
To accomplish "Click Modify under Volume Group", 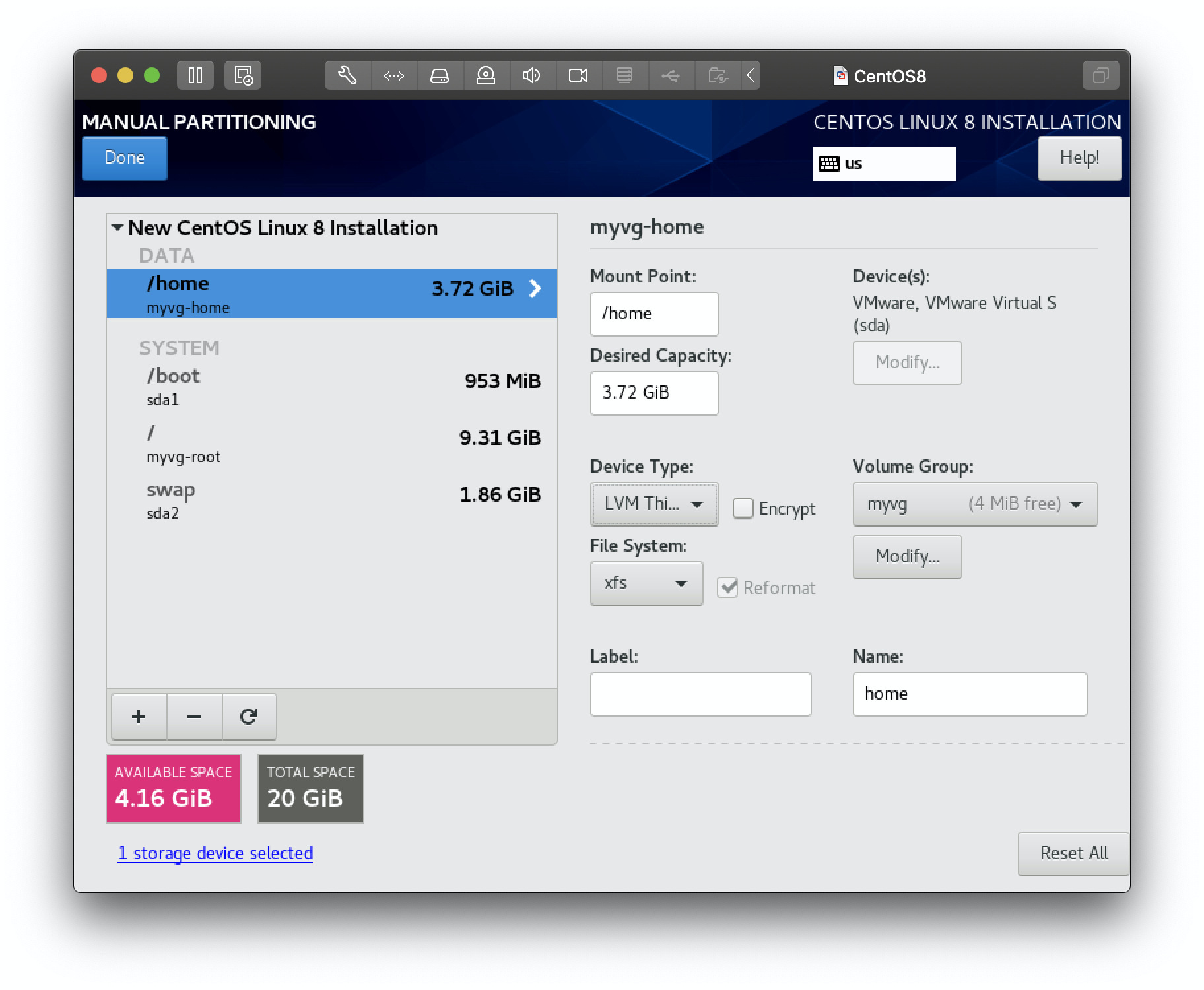I will pyautogui.click(x=908, y=557).
